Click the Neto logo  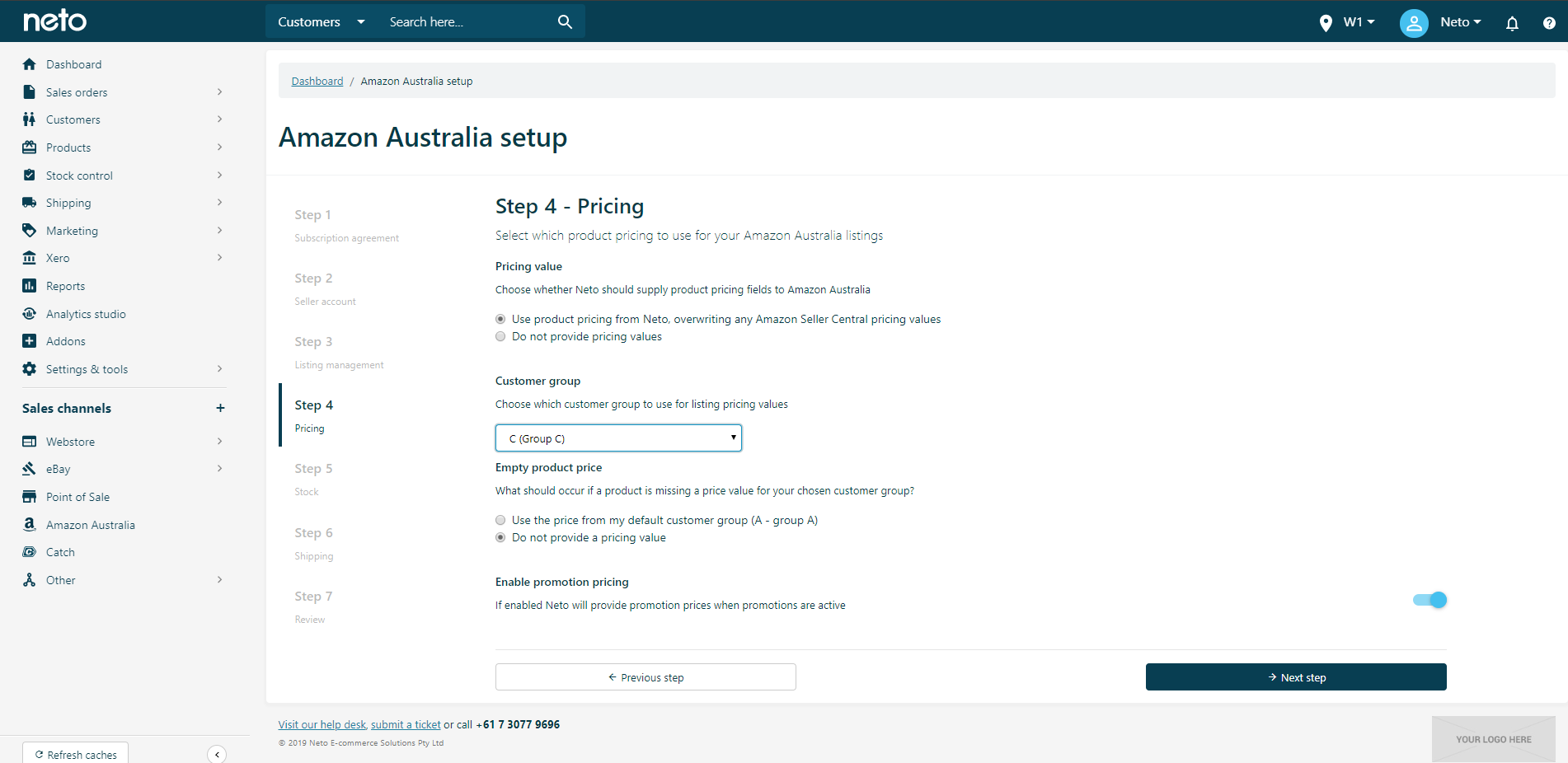[54, 21]
